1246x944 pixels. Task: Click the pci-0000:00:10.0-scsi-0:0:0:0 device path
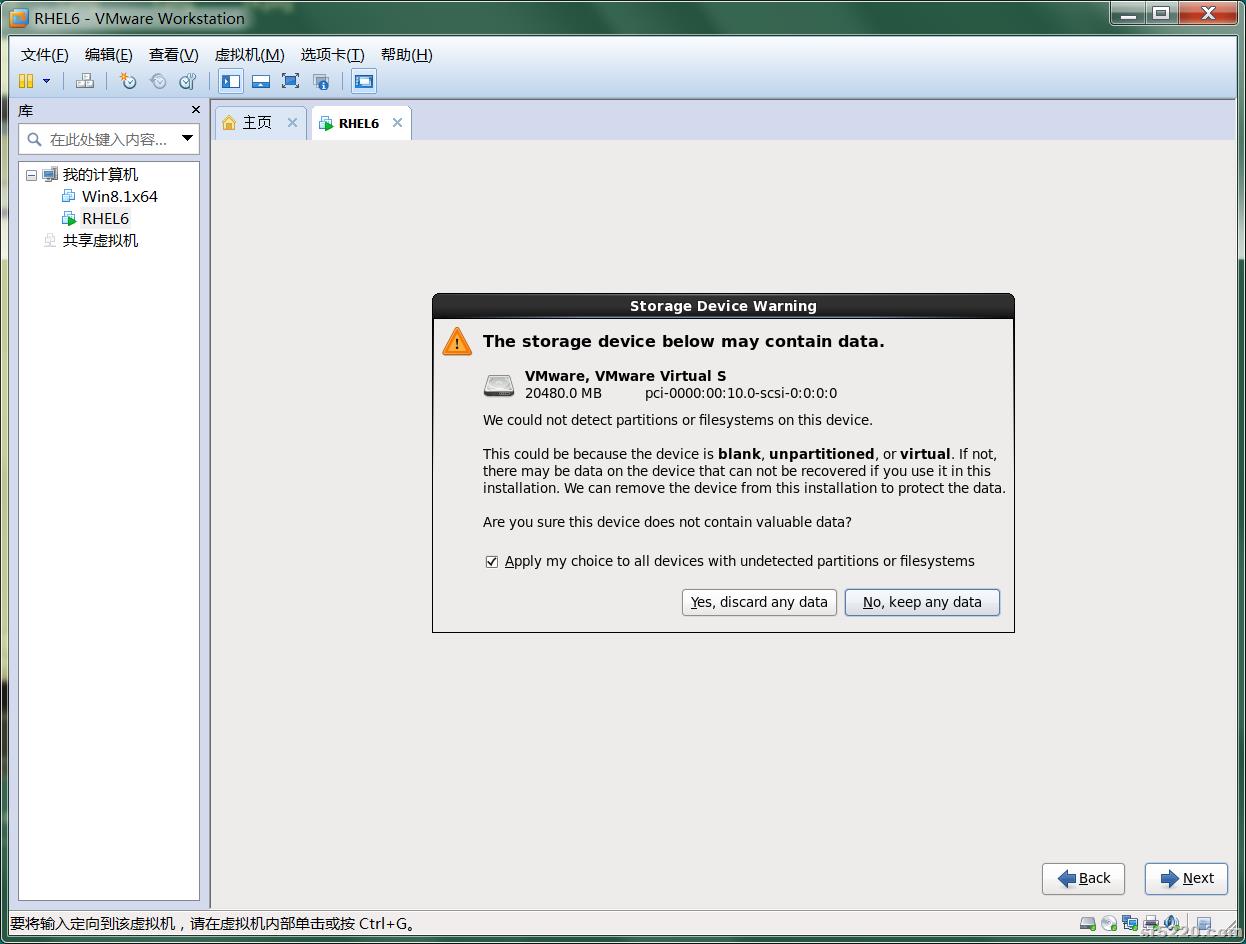[741, 393]
